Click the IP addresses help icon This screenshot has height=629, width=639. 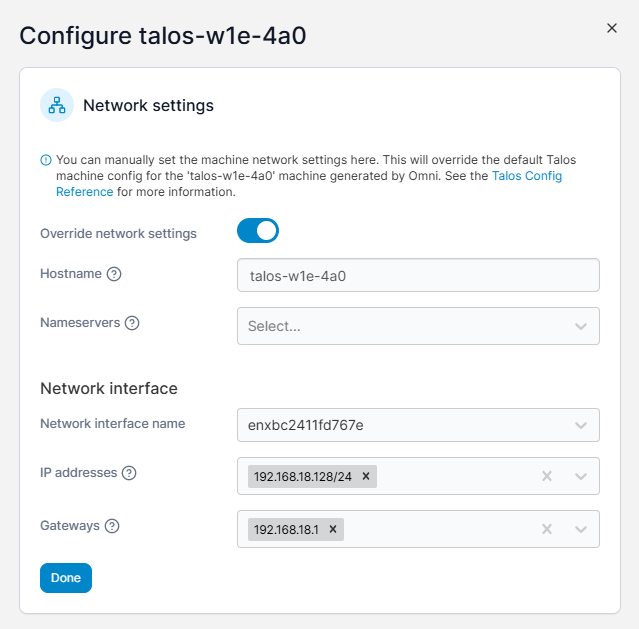click(129, 473)
